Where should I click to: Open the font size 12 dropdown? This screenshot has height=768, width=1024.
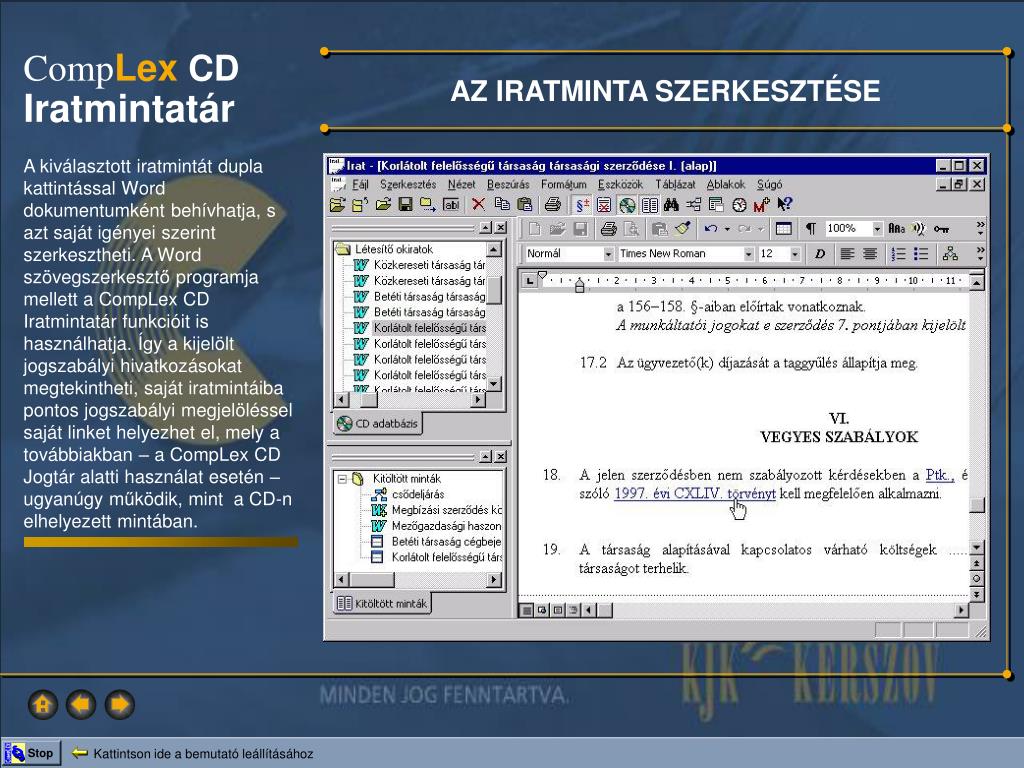pyautogui.click(x=795, y=254)
